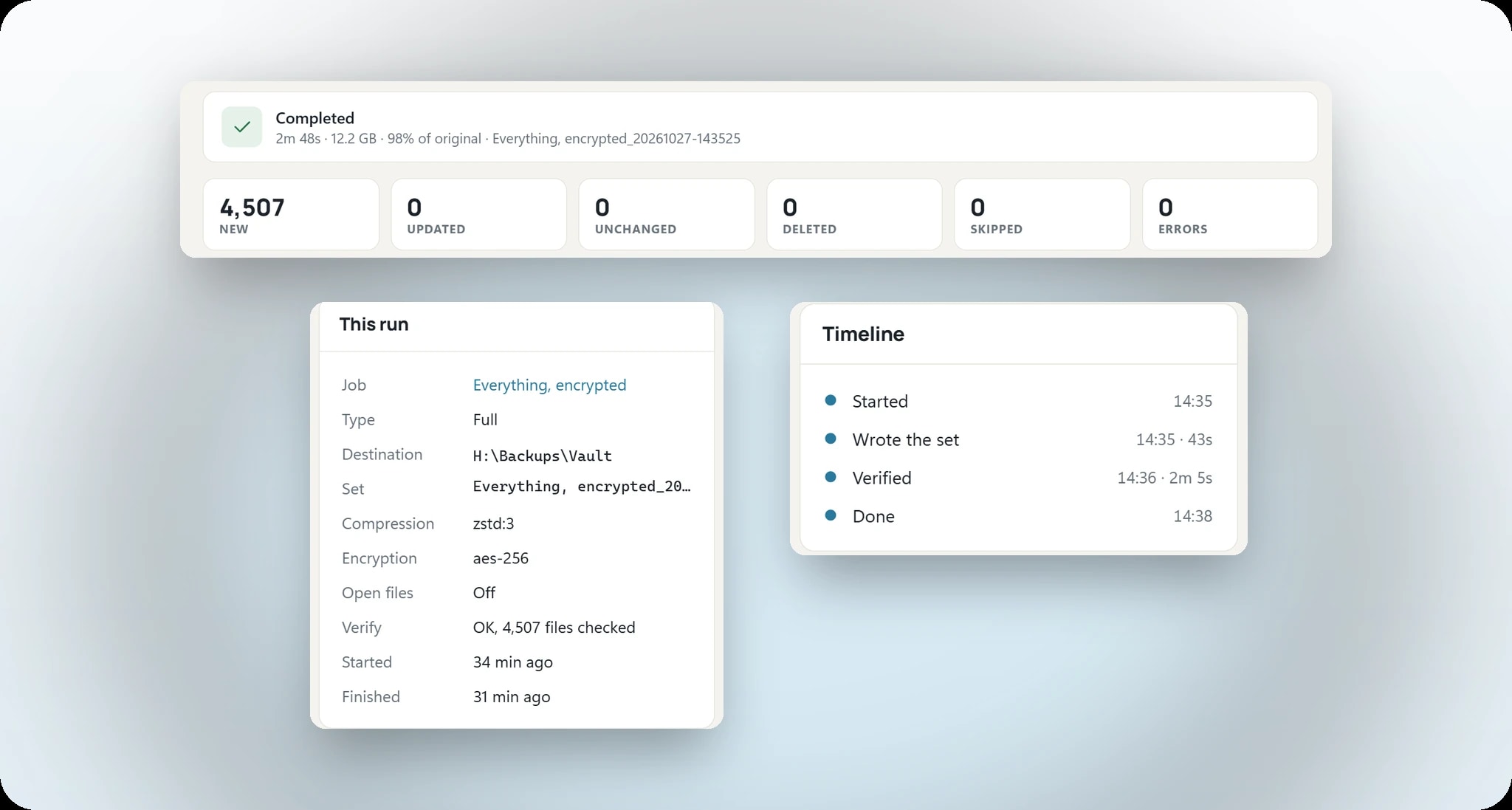Click the 14:35 · 43s duration value

pyautogui.click(x=1174, y=439)
